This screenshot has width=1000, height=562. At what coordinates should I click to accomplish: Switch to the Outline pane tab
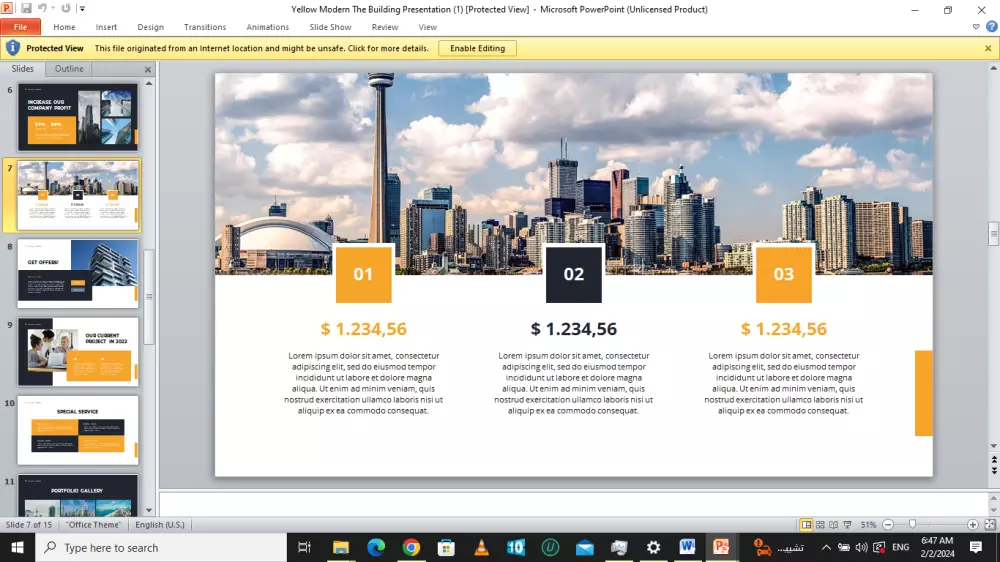click(x=69, y=68)
